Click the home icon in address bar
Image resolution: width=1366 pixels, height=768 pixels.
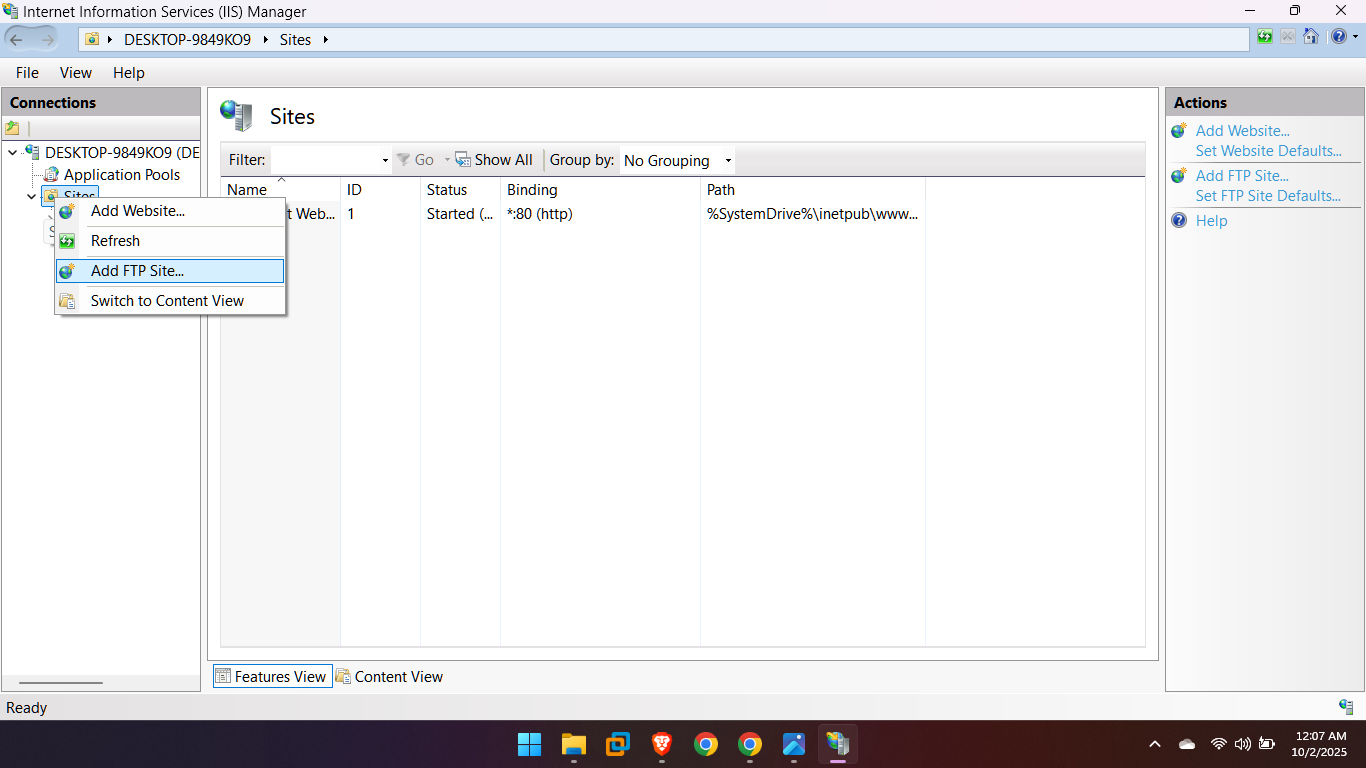tap(1310, 37)
